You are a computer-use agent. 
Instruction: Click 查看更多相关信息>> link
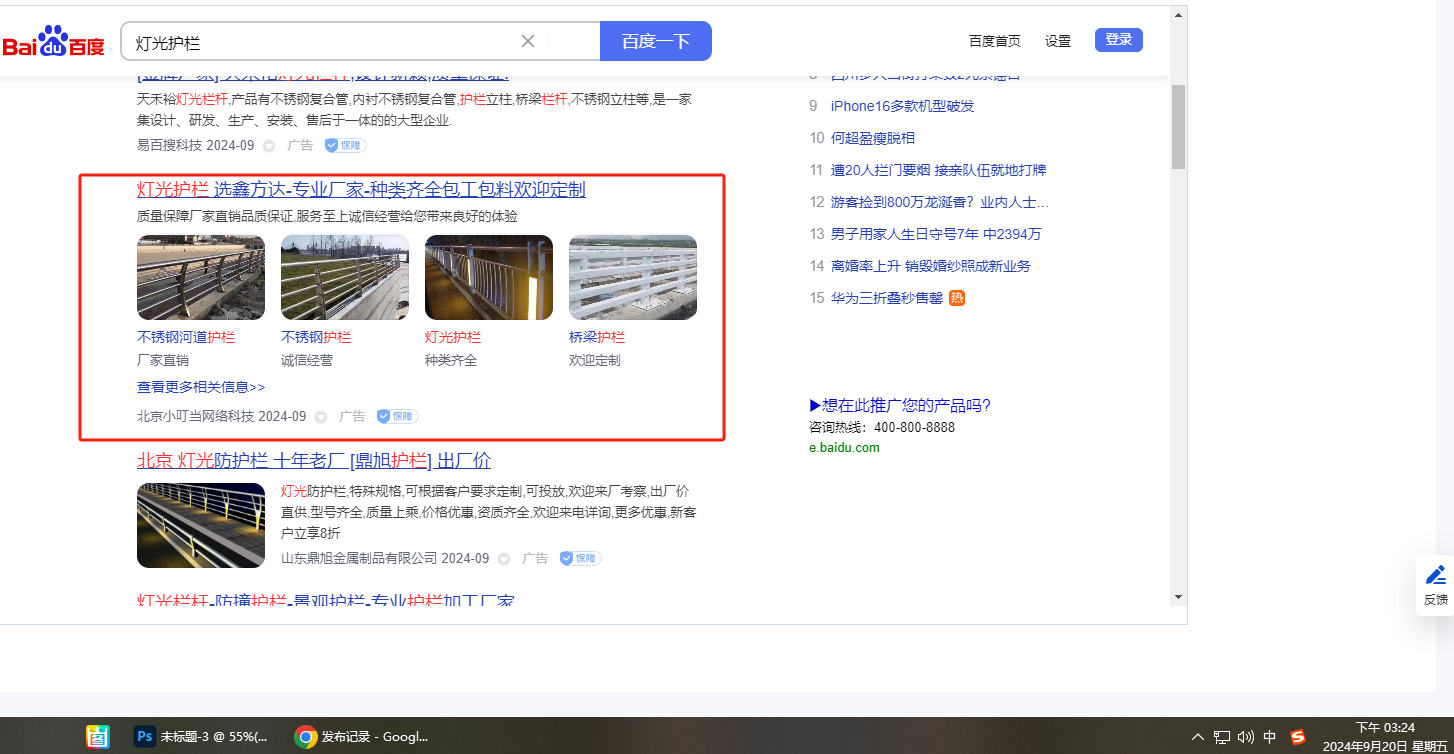click(x=201, y=387)
